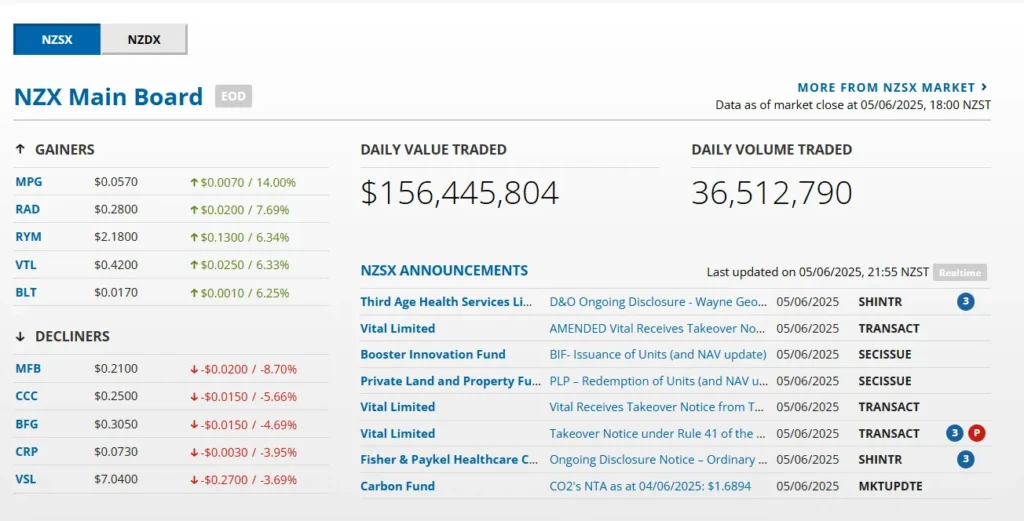Click the down arrow next to Decliners
This screenshot has width=1024, height=521.
coord(20,336)
